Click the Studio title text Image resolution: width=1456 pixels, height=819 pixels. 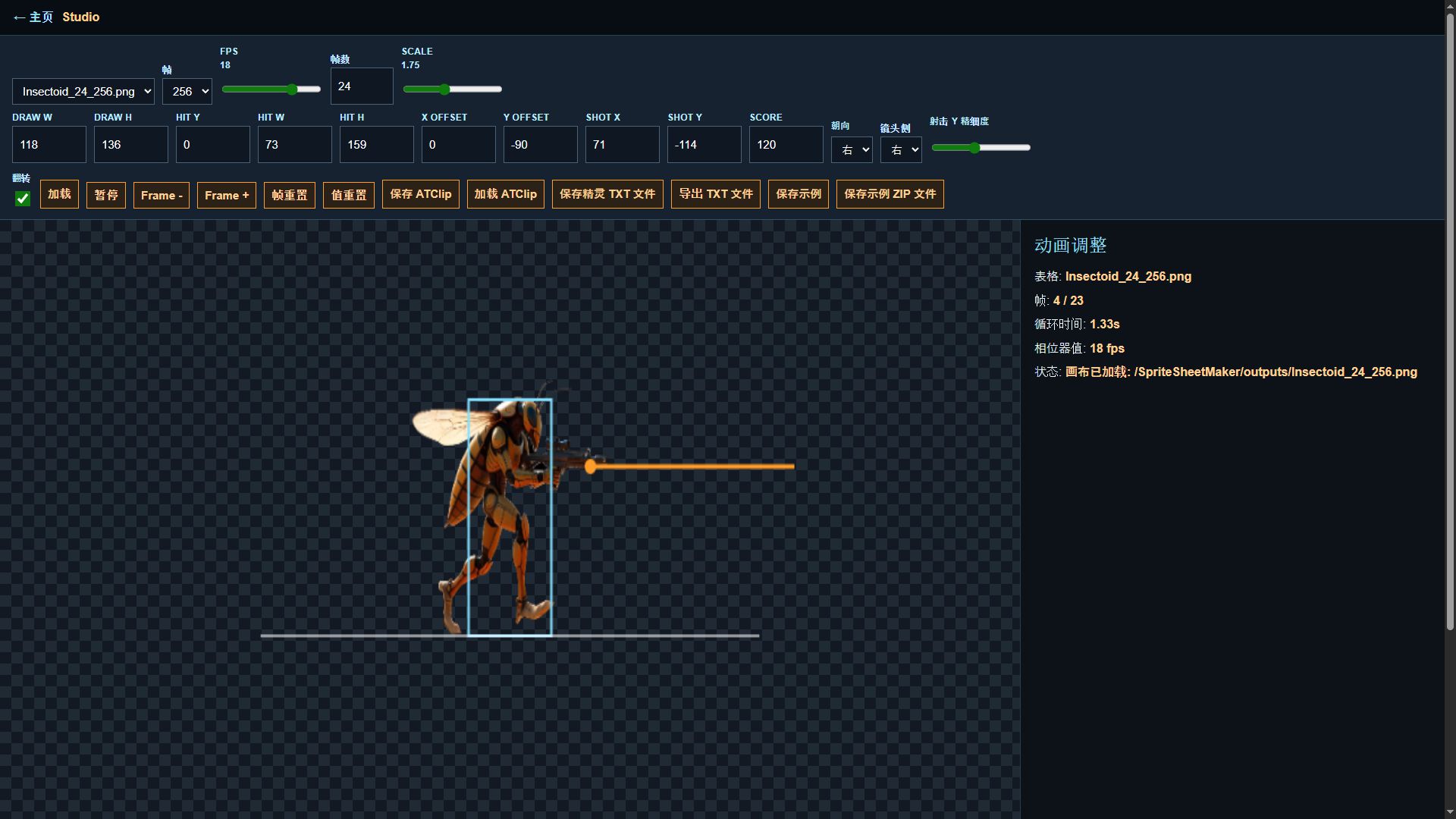[81, 17]
